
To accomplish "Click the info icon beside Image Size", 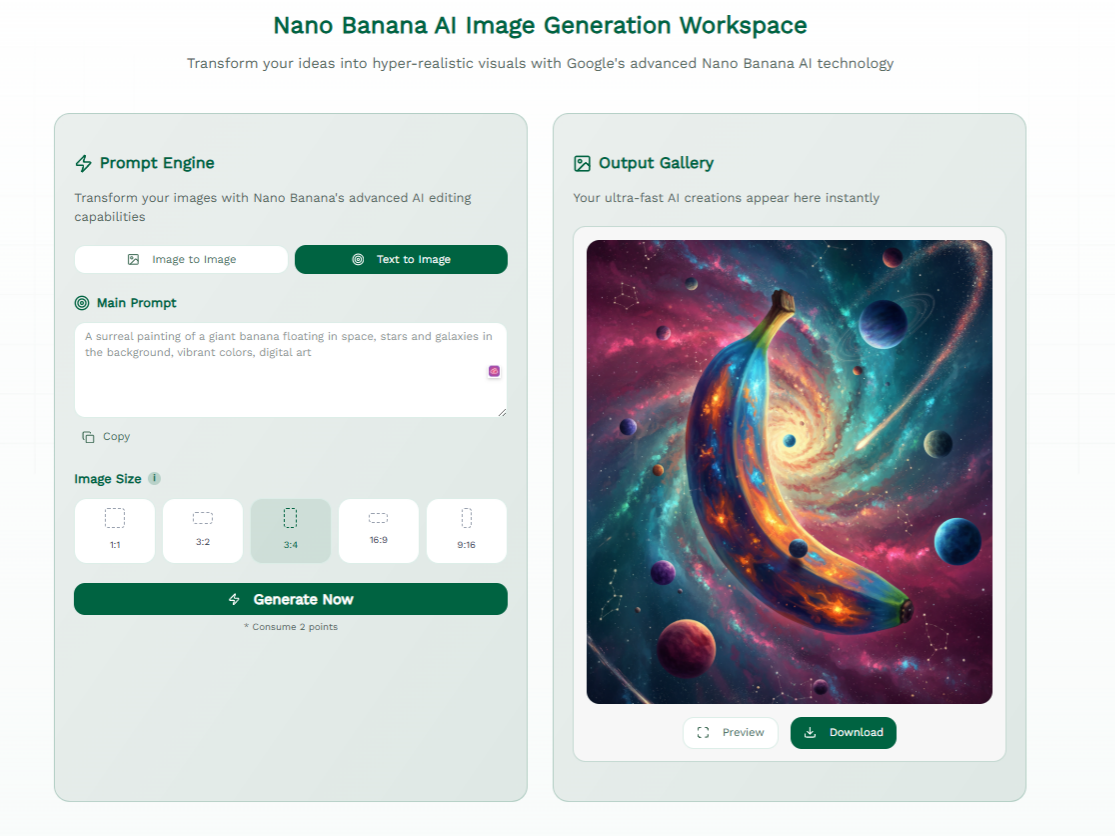I will click(x=154, y=479).
